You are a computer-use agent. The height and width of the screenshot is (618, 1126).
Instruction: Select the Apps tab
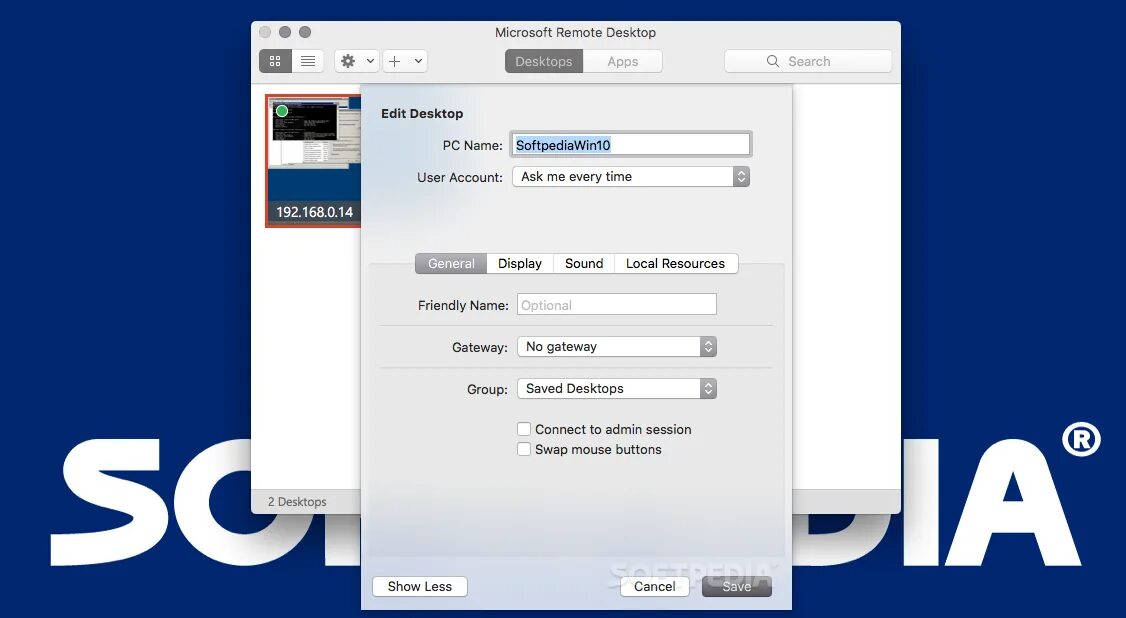point(623,61)
